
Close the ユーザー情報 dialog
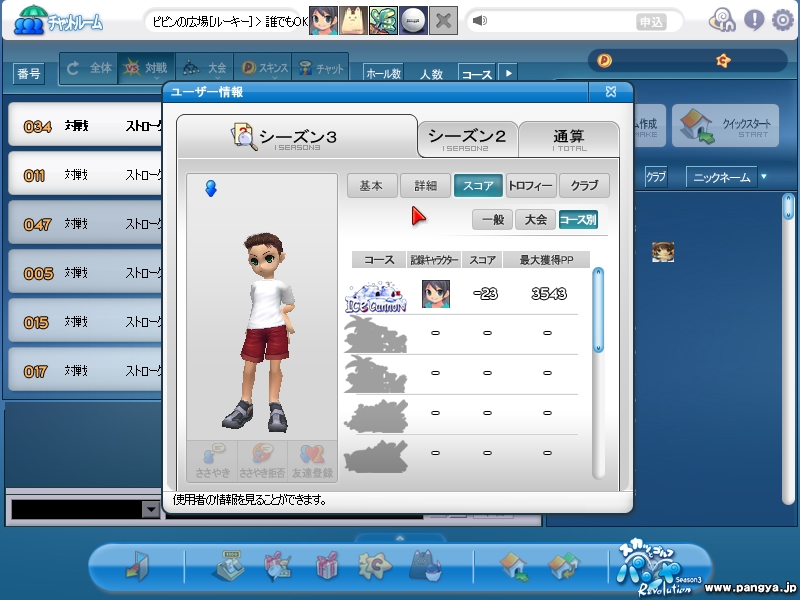coord(611,92)
